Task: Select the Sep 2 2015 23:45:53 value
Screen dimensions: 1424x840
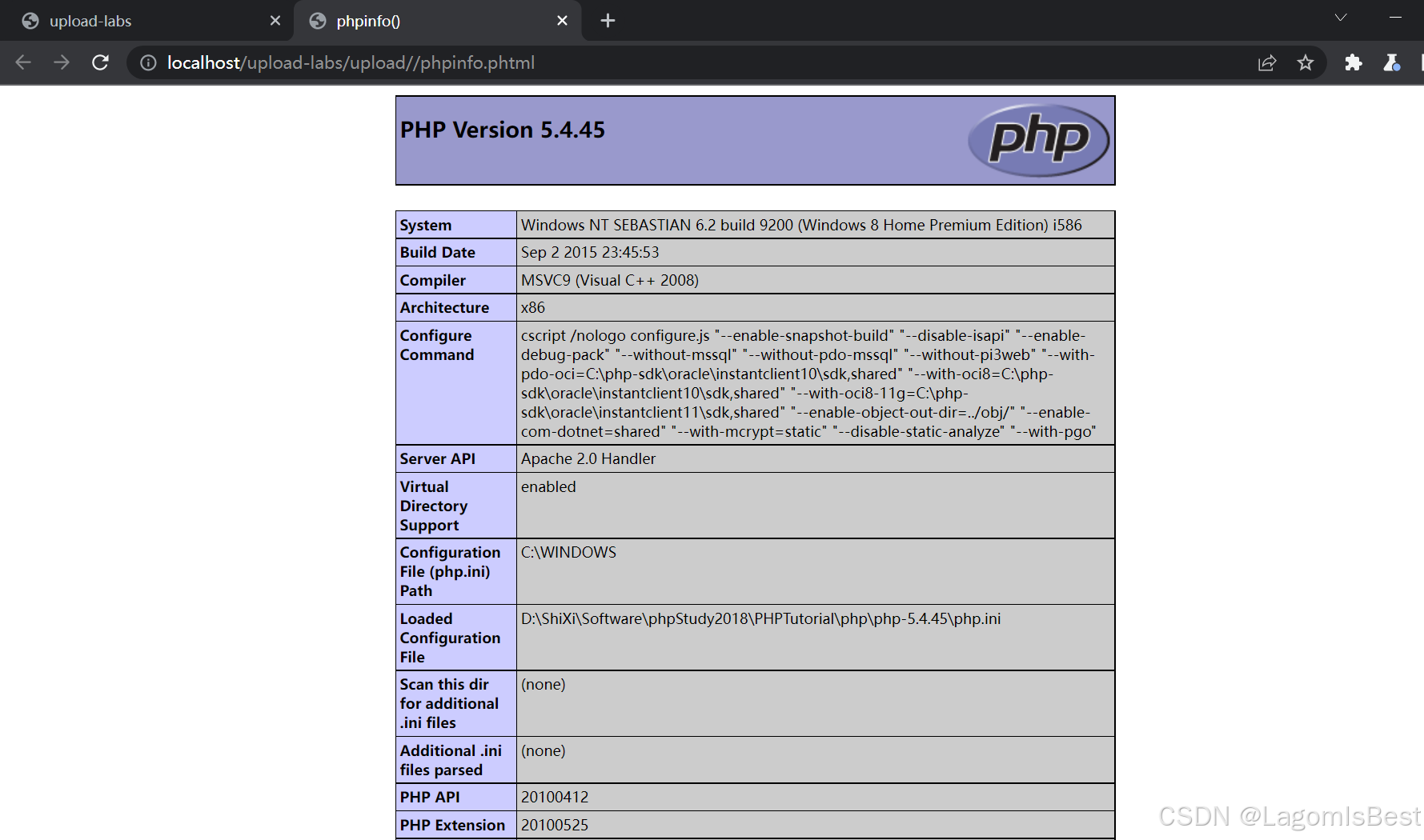Action: point(590,253)
